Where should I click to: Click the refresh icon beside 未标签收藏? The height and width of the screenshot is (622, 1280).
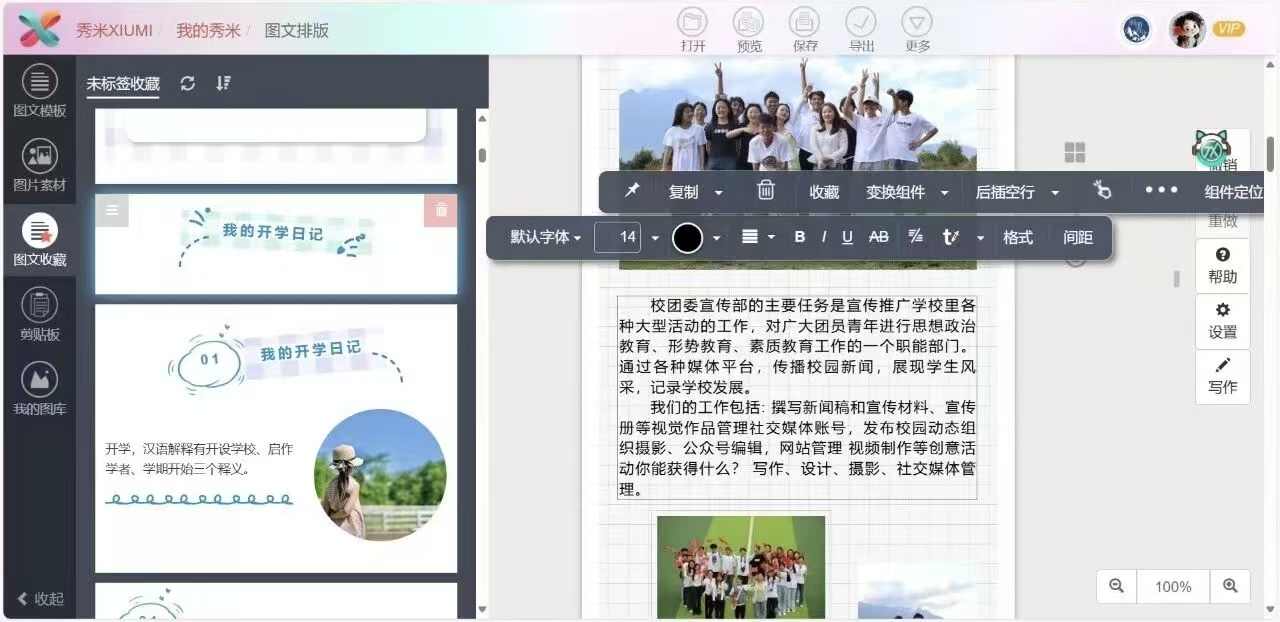click(x=188, y=84)
